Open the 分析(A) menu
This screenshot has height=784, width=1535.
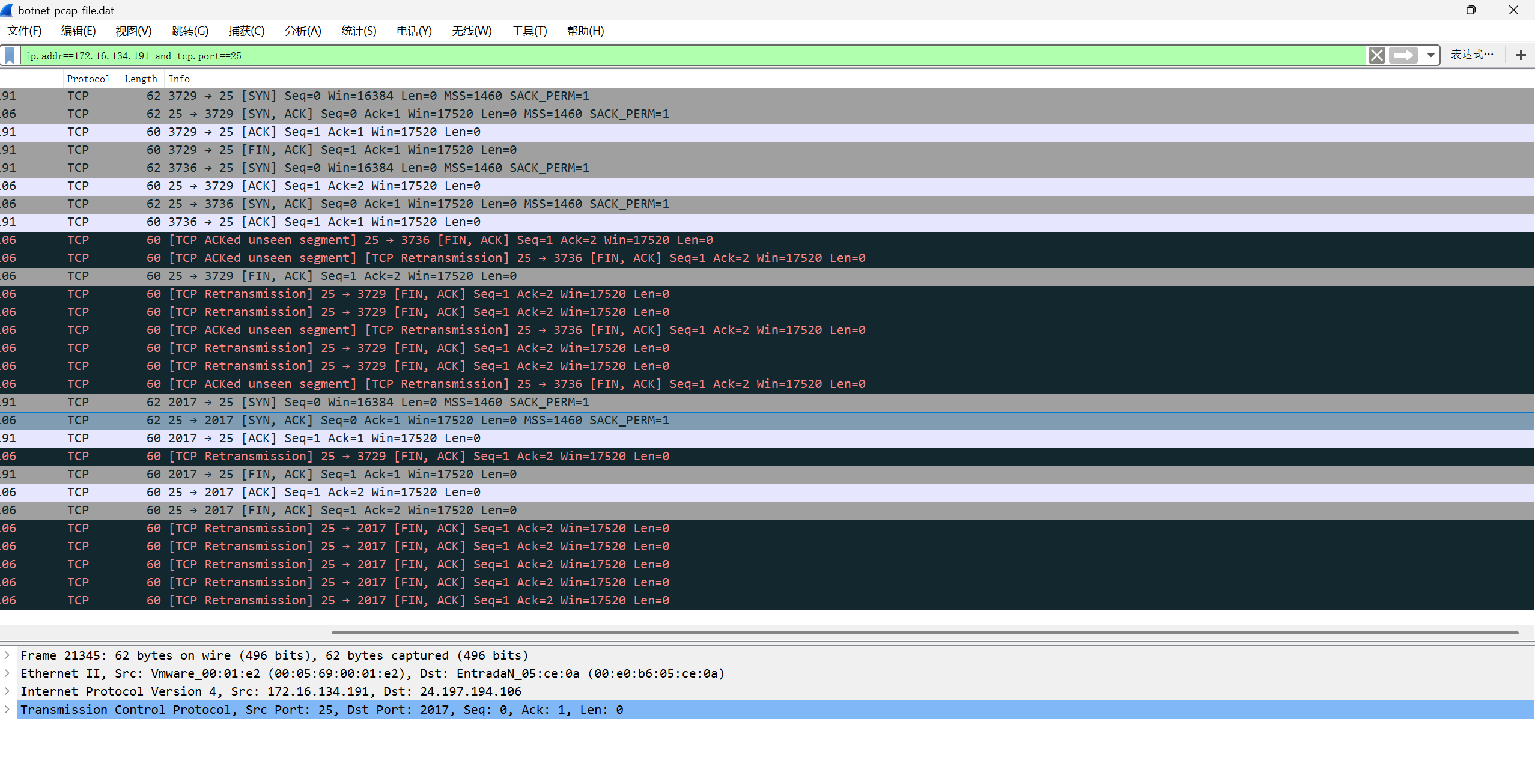point(303,31)
